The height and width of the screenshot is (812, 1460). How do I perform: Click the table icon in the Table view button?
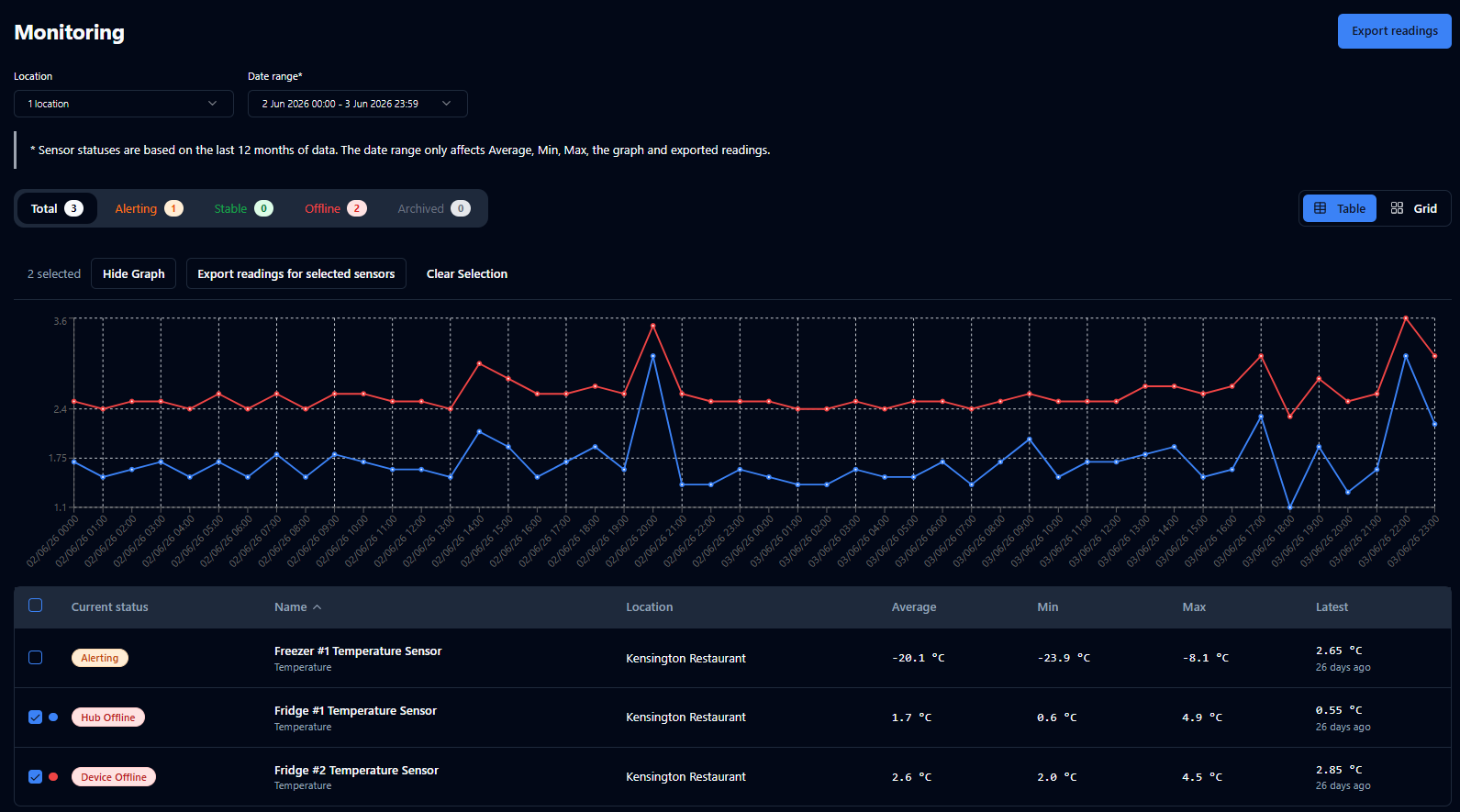1320,208
